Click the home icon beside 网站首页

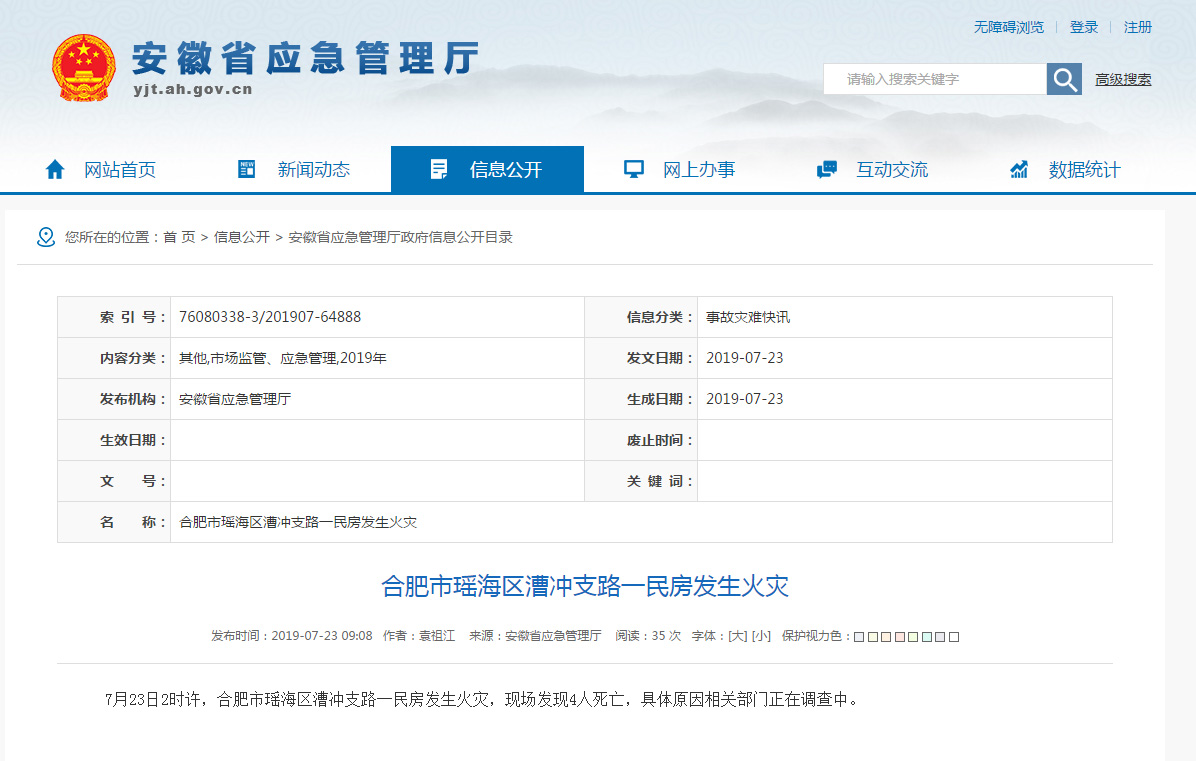click(55, 169)
